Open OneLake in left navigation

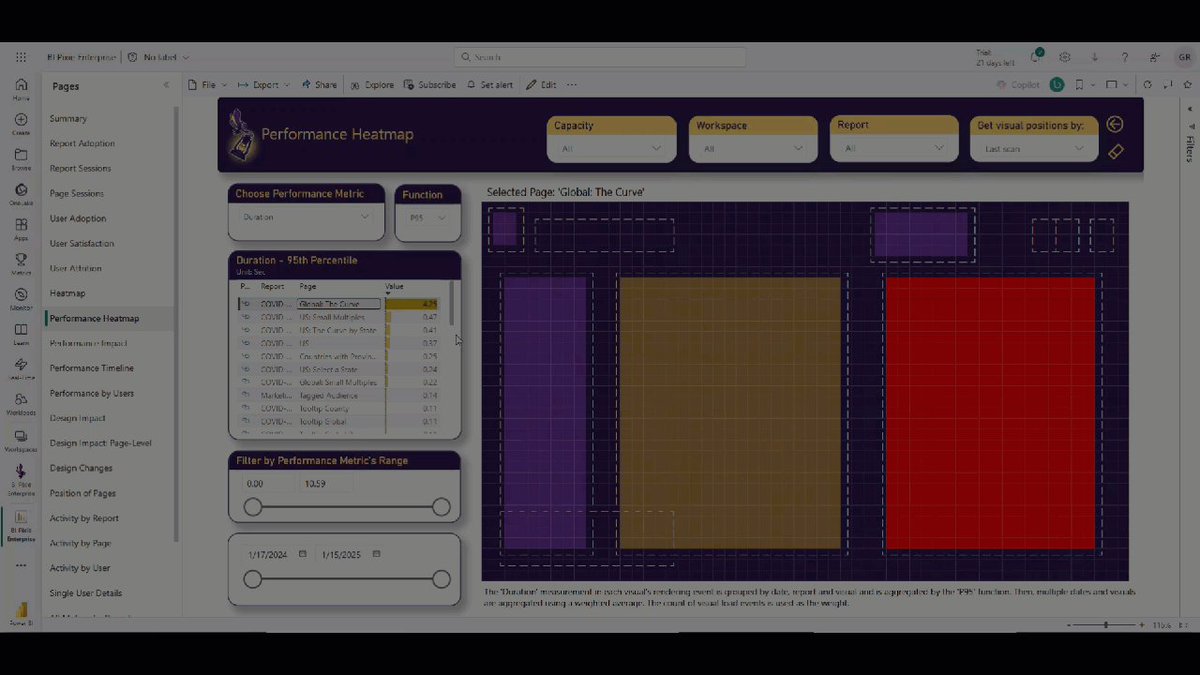21,194
